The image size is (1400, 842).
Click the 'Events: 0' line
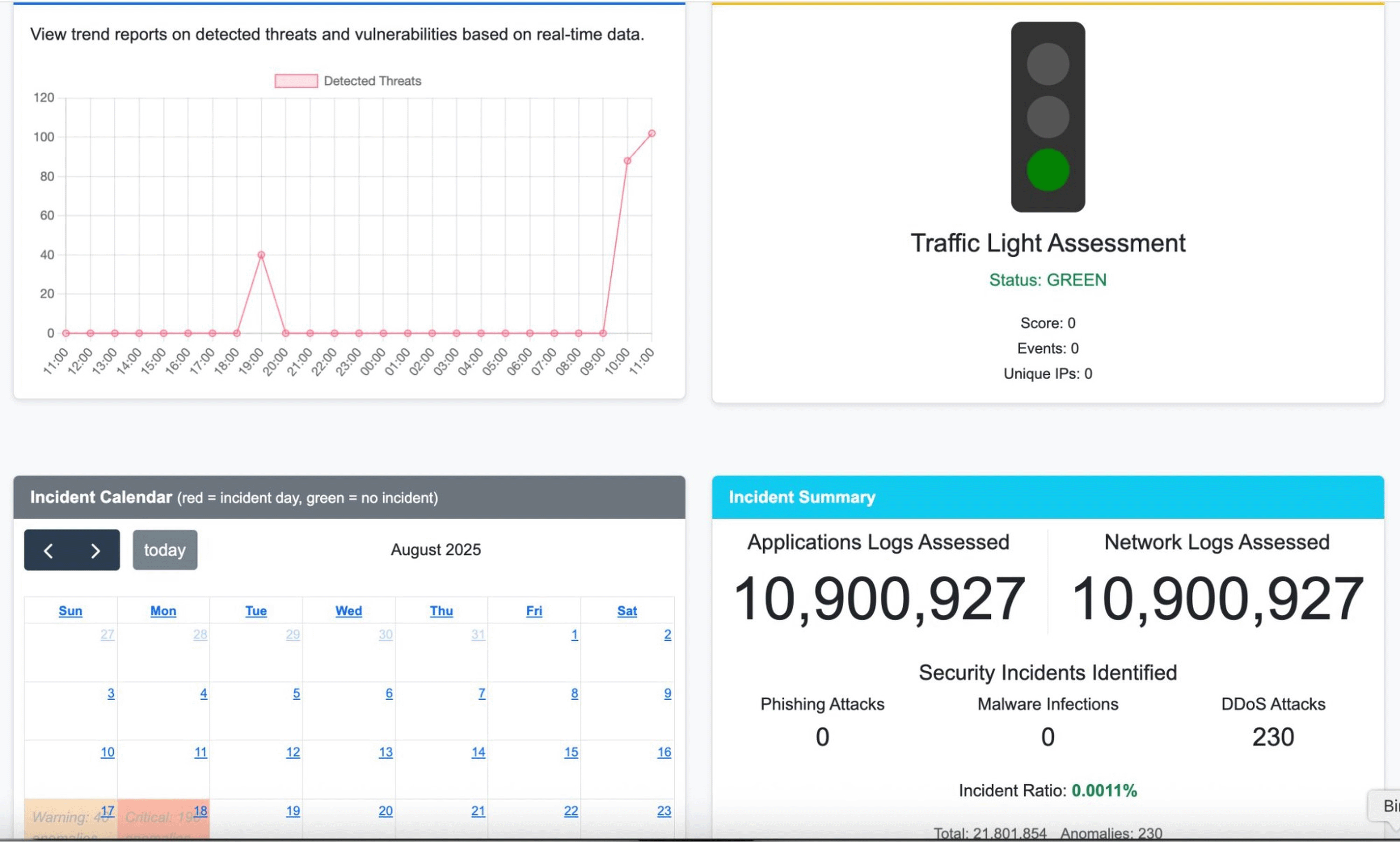(1048, 348)
